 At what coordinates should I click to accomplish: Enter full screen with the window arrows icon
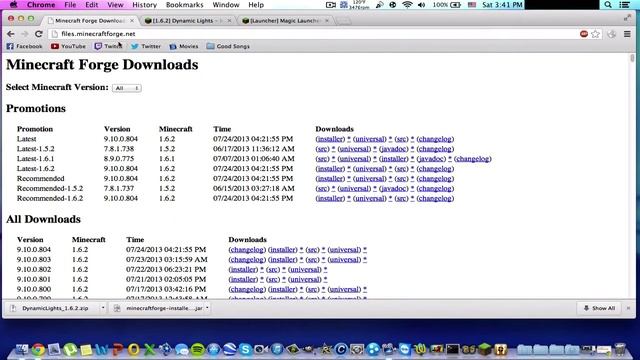click(627, 18)
